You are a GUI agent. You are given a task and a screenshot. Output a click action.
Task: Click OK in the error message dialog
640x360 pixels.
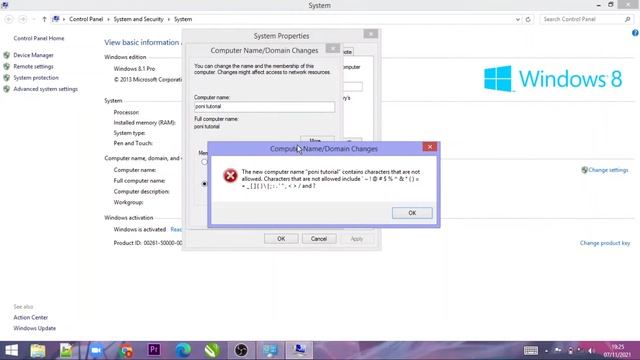[x=412, y=213]
